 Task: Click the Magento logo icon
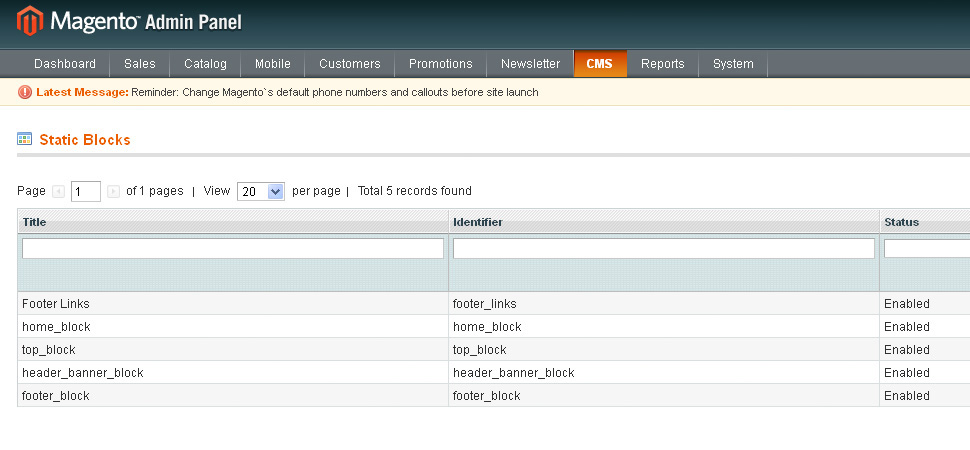[30, 21]
